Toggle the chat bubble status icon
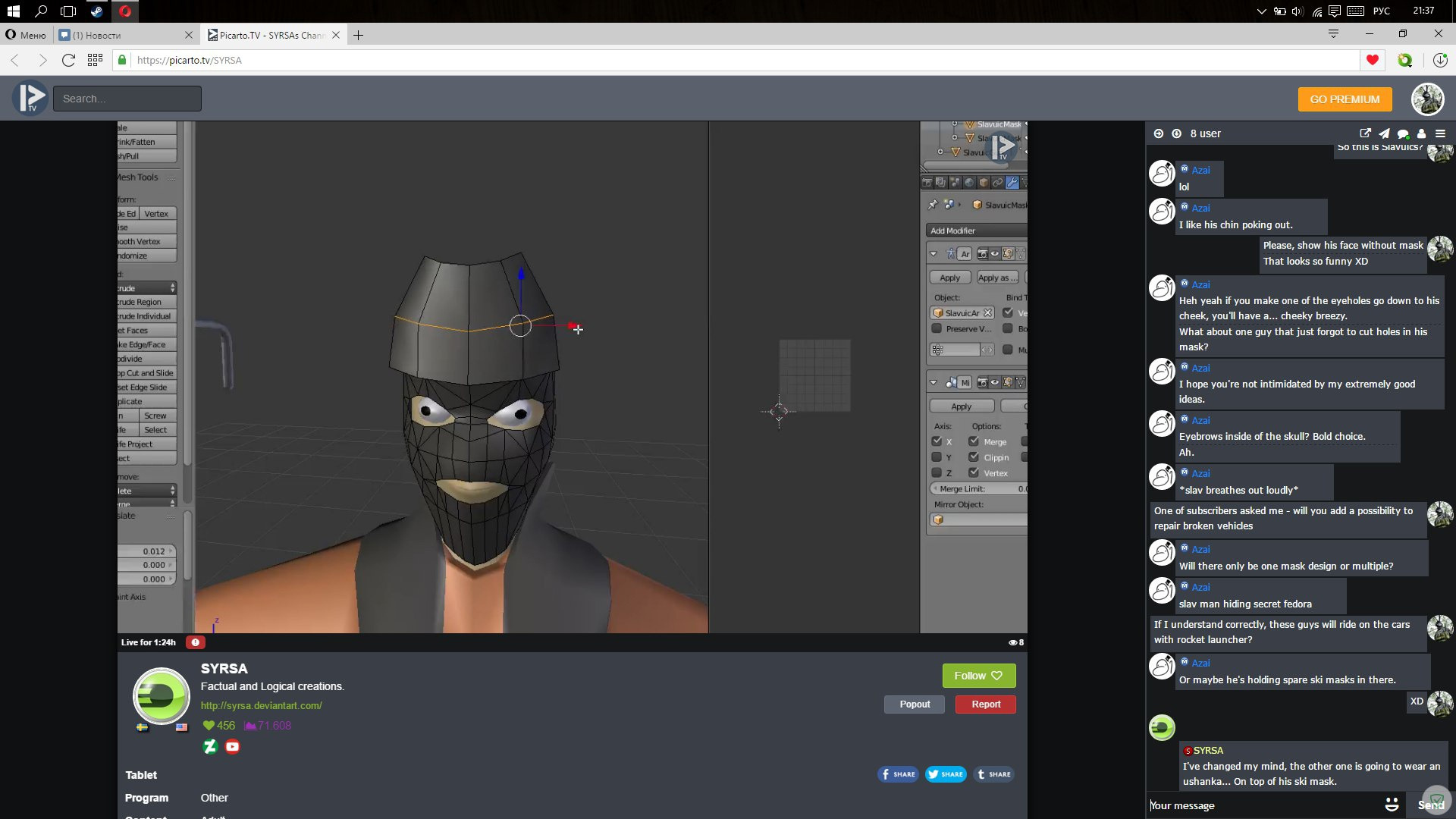The width and height of the screenshot is (1456, 819). pyautogui.click(x=1403, y=133)
